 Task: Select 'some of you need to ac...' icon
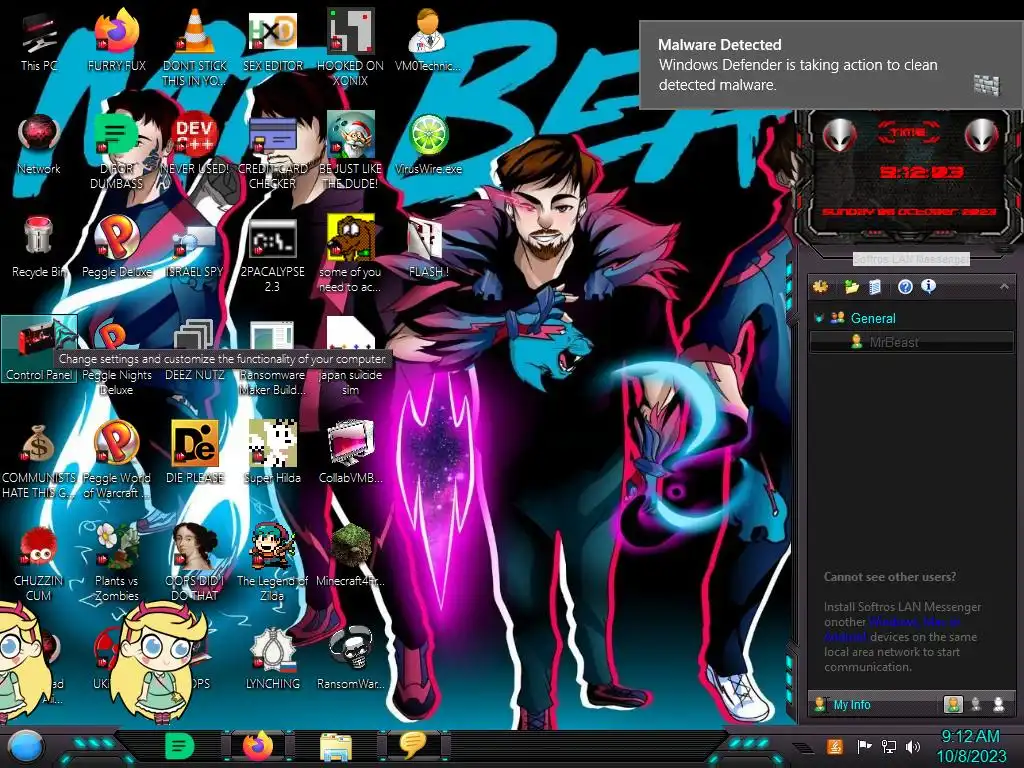coord(350,253)
